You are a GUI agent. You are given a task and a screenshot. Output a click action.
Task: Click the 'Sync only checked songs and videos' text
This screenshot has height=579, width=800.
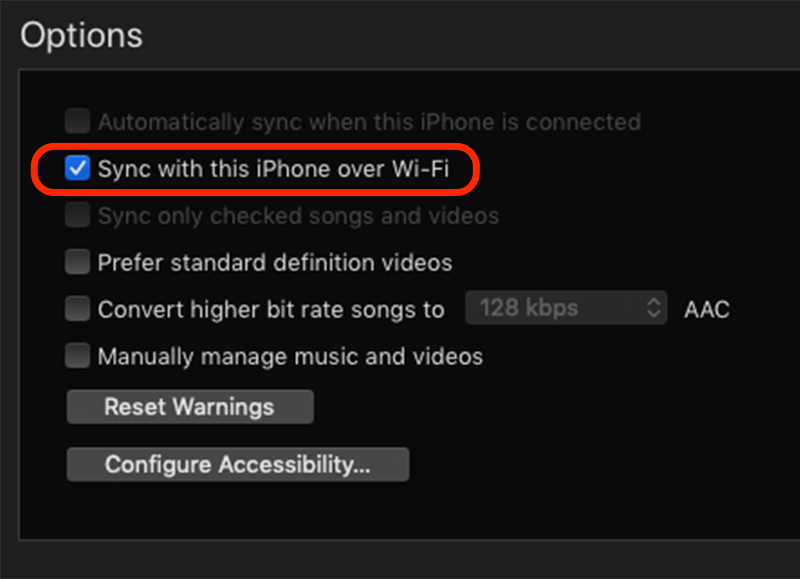298,216
